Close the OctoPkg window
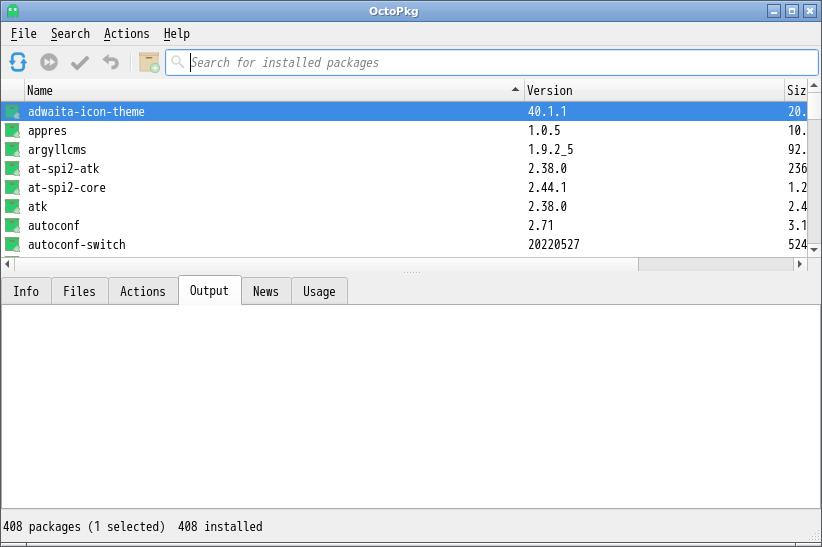Viewport: 822px width, 547px height. click(x=810, y=11)
